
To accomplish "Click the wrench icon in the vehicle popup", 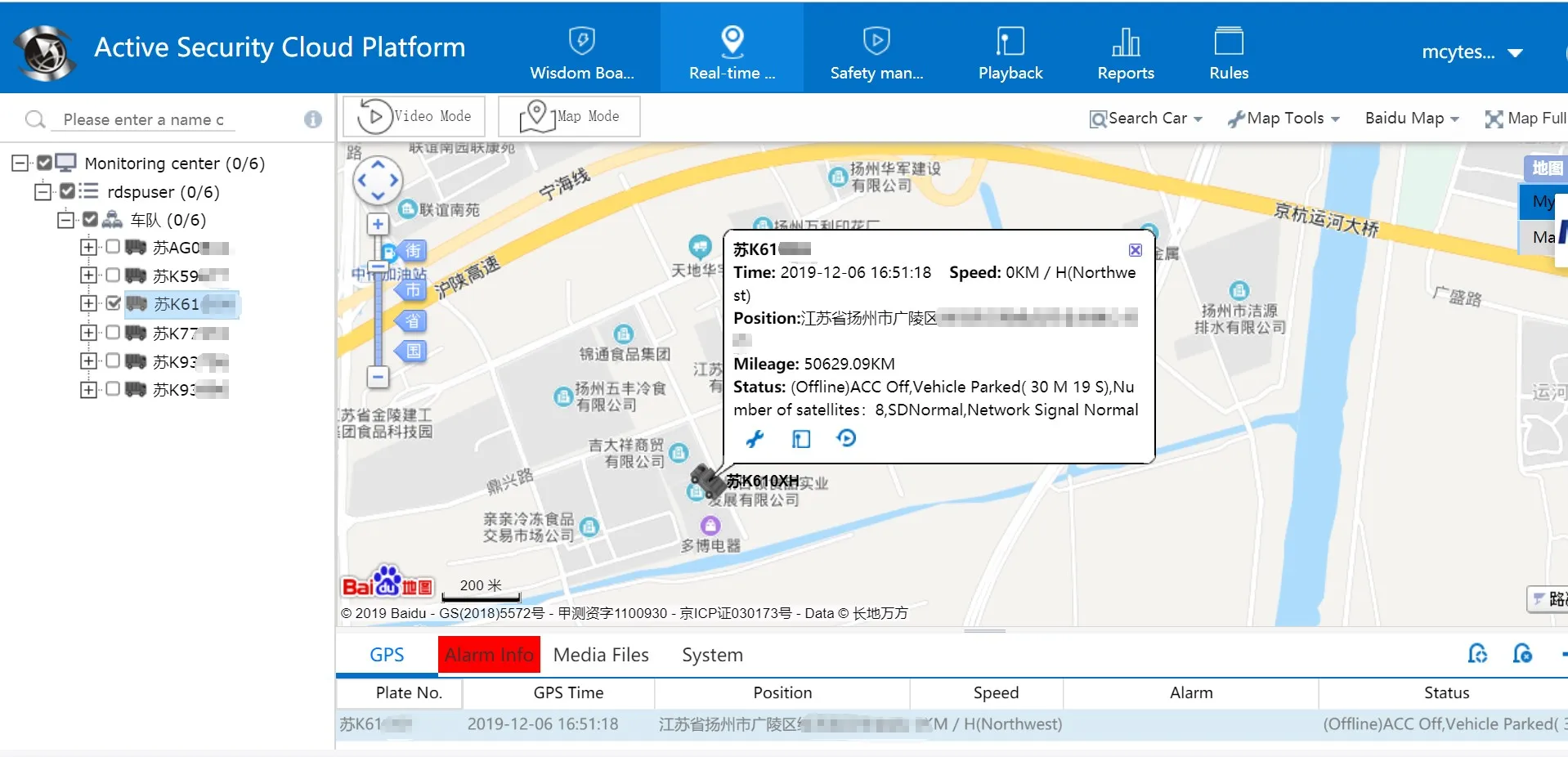I will click(x=755, y=439).
